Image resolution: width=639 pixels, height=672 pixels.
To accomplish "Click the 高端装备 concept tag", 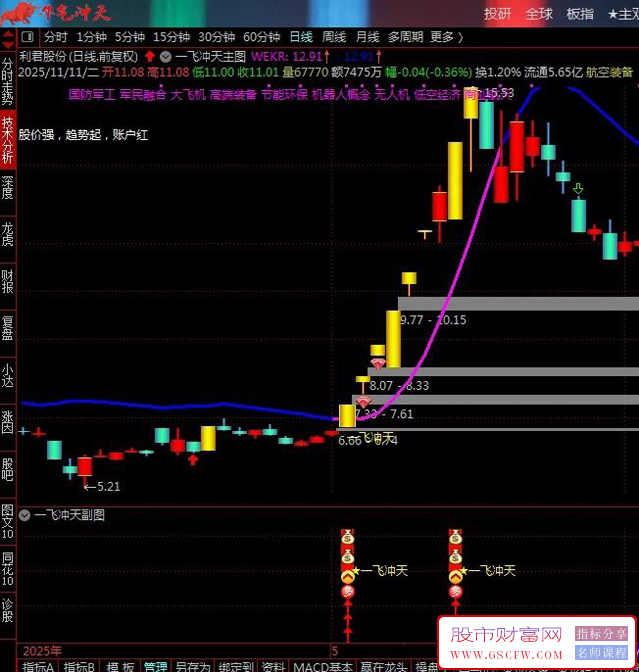I will (x=233, y=94).
